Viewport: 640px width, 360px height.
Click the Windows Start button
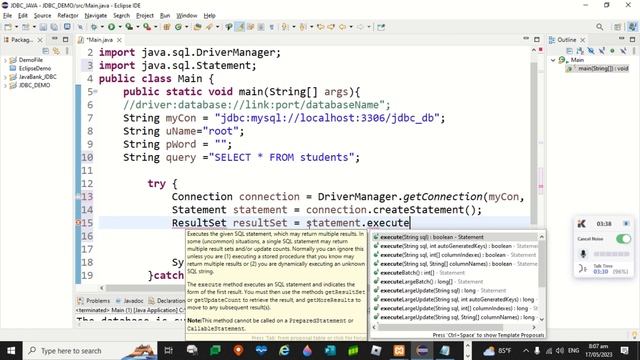[x=11, y=351]
